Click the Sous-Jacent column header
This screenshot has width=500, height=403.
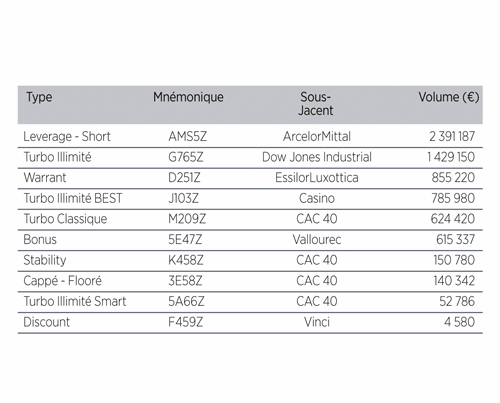(x=315, y=104)
